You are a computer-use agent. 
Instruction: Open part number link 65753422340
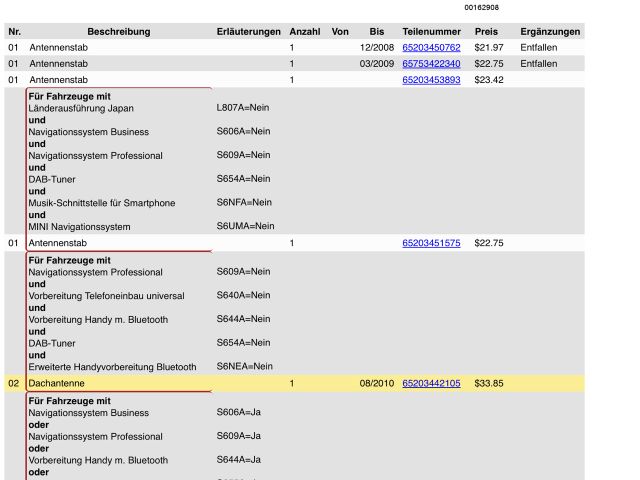coord(431,63)
